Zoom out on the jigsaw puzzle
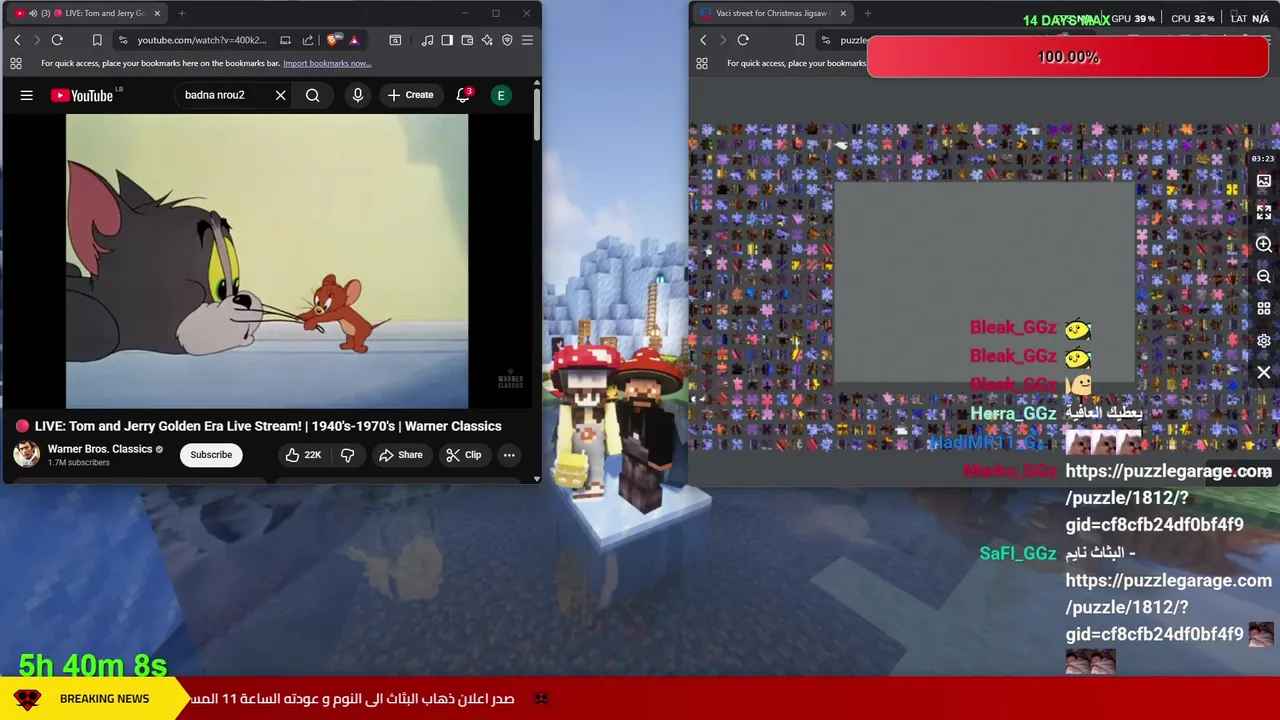 pyautogui.click(x=1264, y=277)
